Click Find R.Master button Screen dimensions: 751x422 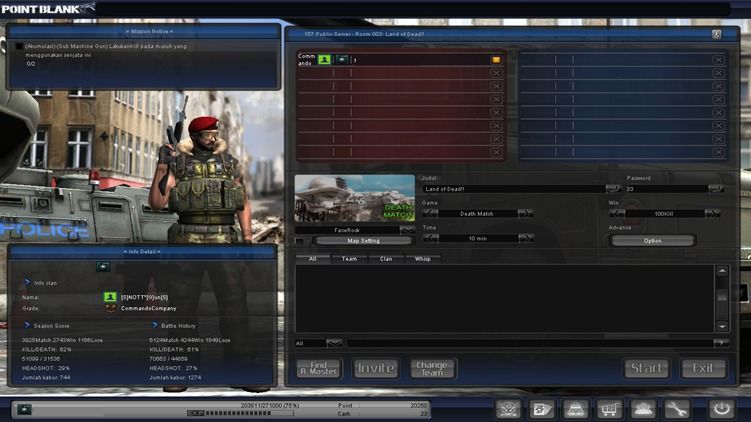coord(319,368)
